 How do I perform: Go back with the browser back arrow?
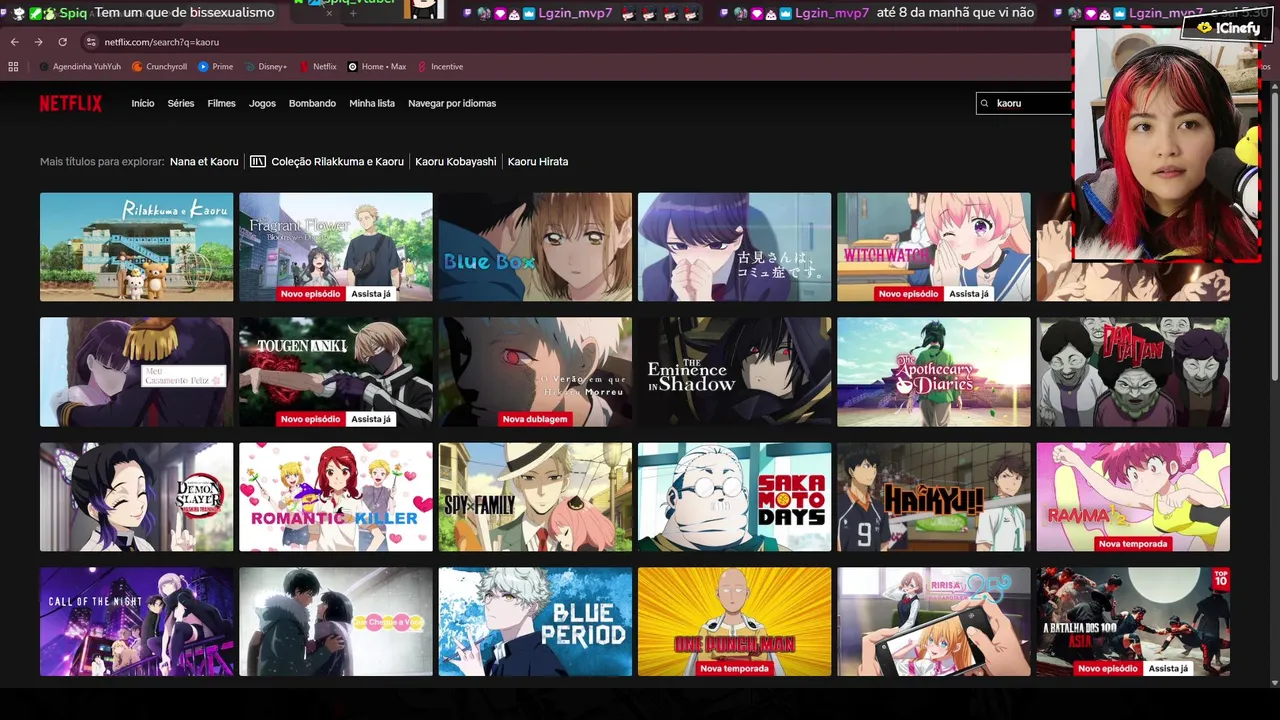click(x=14, y=42)
